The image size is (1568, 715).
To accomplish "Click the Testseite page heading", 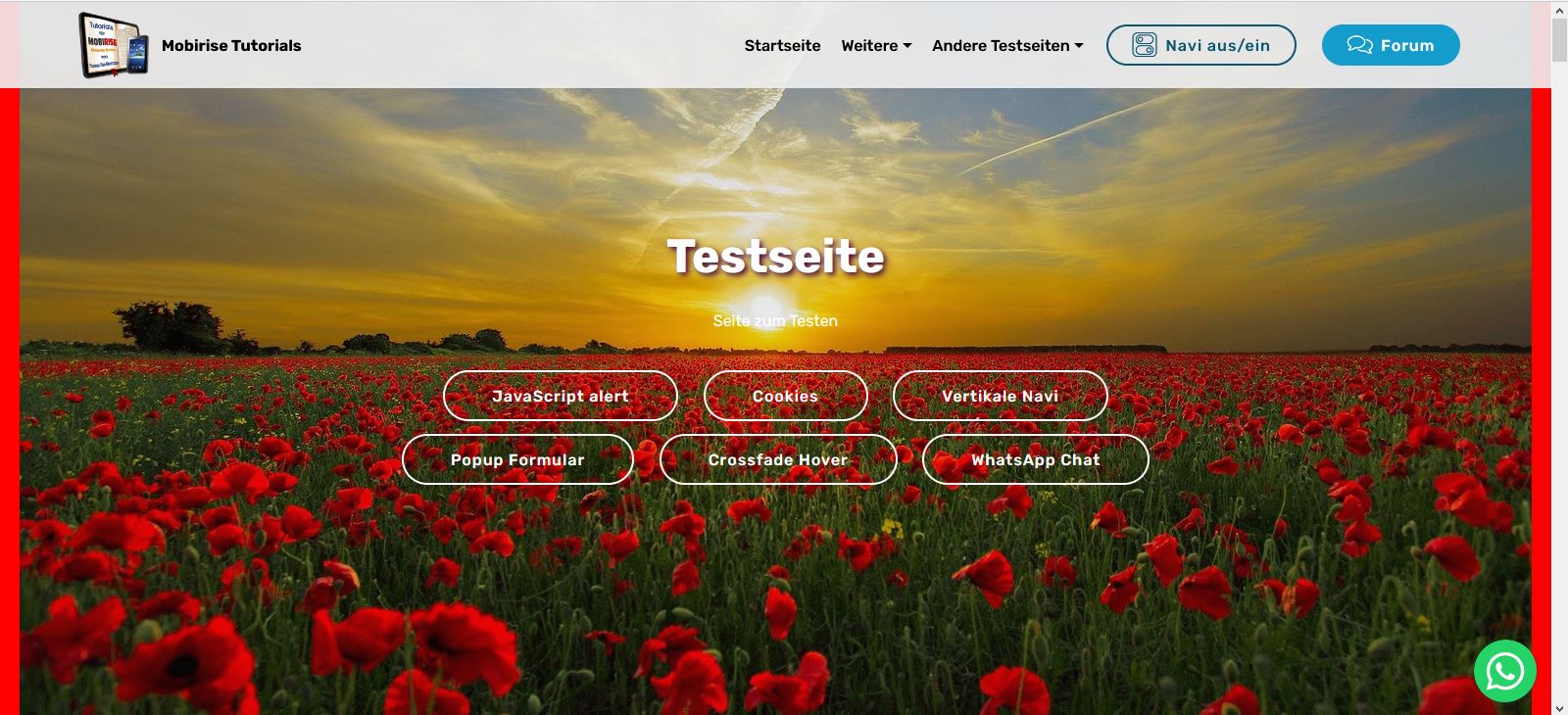I will [x=775, y=257].
